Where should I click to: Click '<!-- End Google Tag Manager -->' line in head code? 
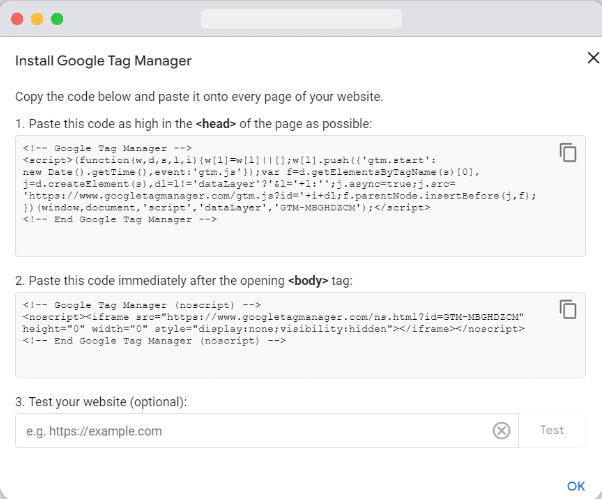click(120, 220)
